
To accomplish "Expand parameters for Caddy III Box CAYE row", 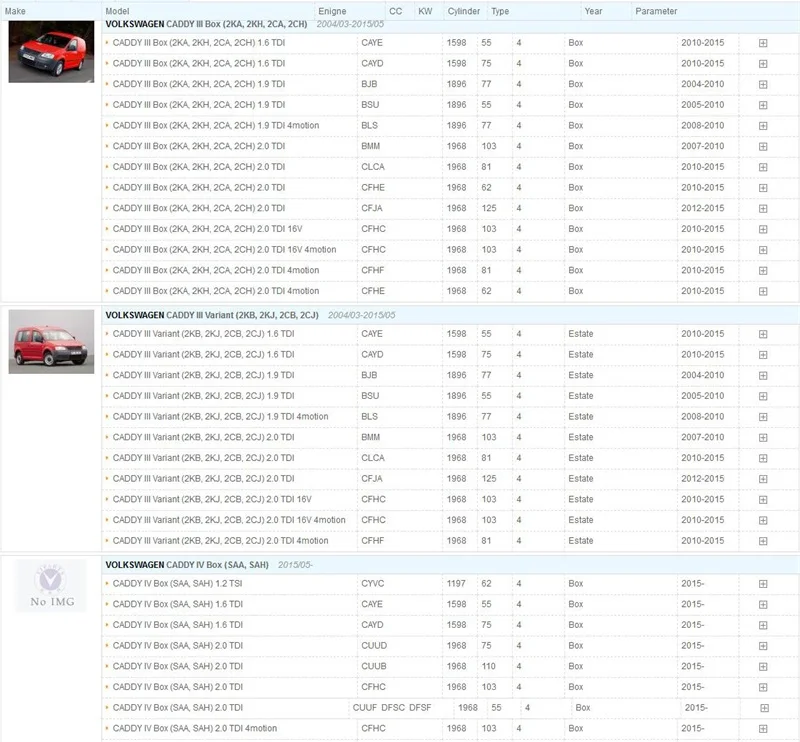I will click(x=763, y=43).
